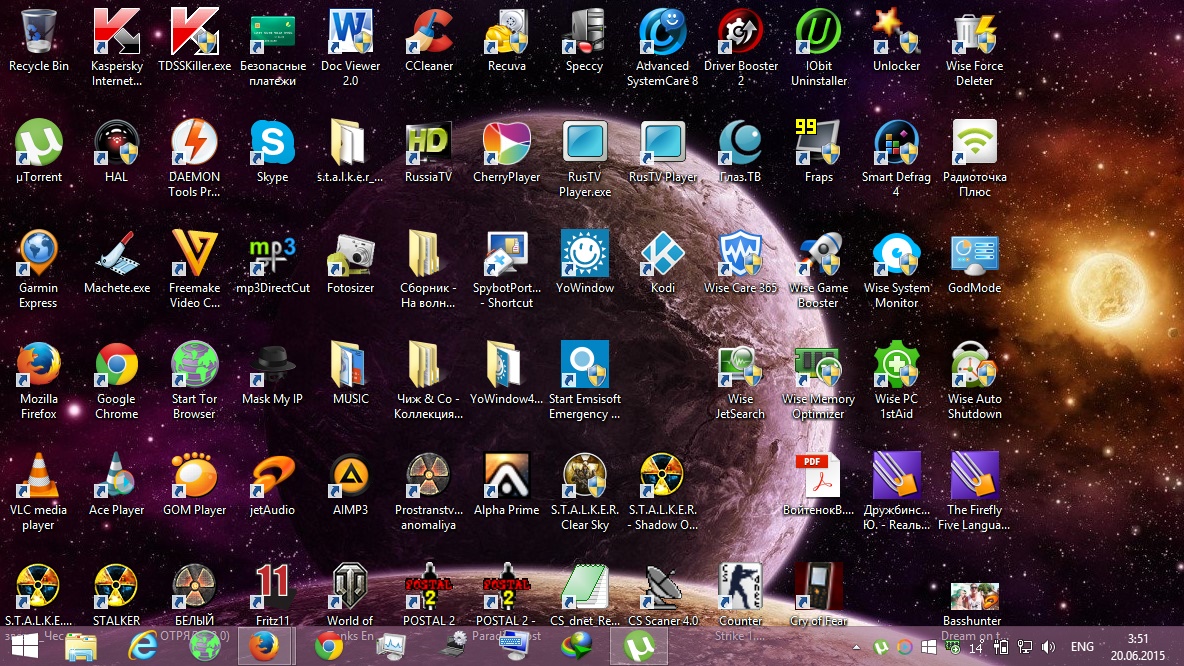Launch CCleaner from the desktop
This screenshot has width=1184, height=666.
point(429,32)
